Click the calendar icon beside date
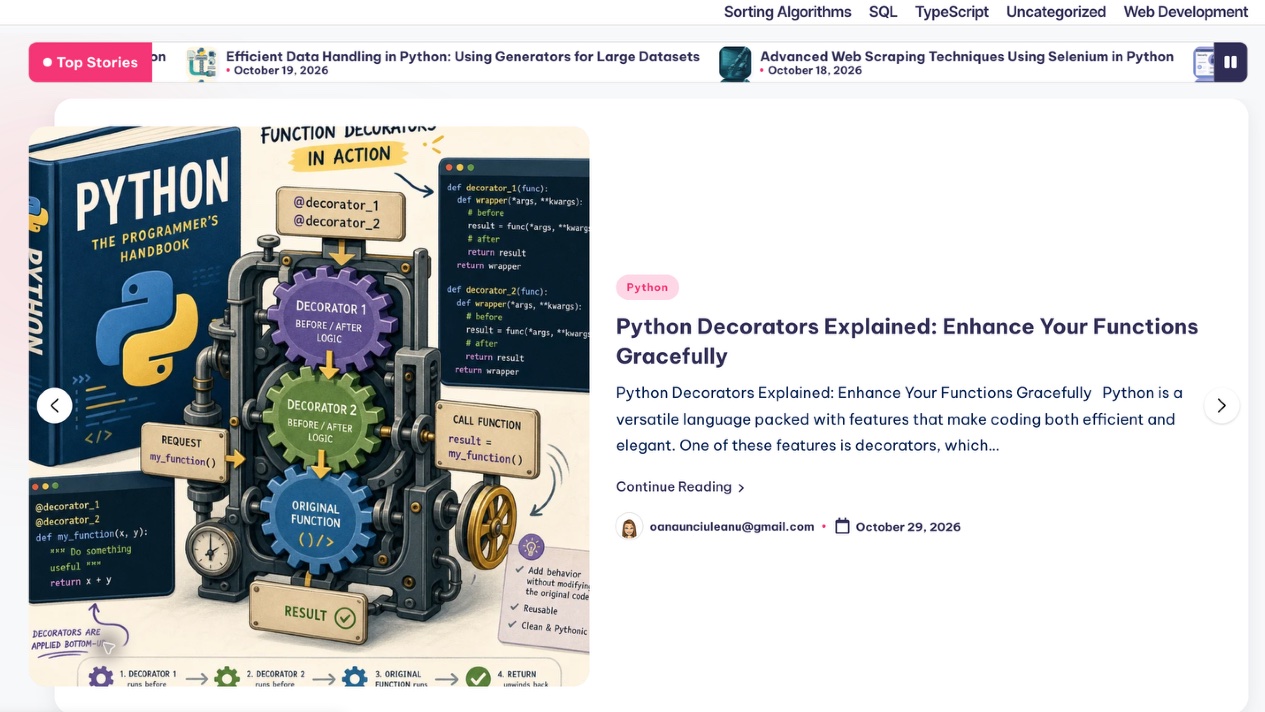This screenshot has height=712, width=1265. [x=842, y=526]
